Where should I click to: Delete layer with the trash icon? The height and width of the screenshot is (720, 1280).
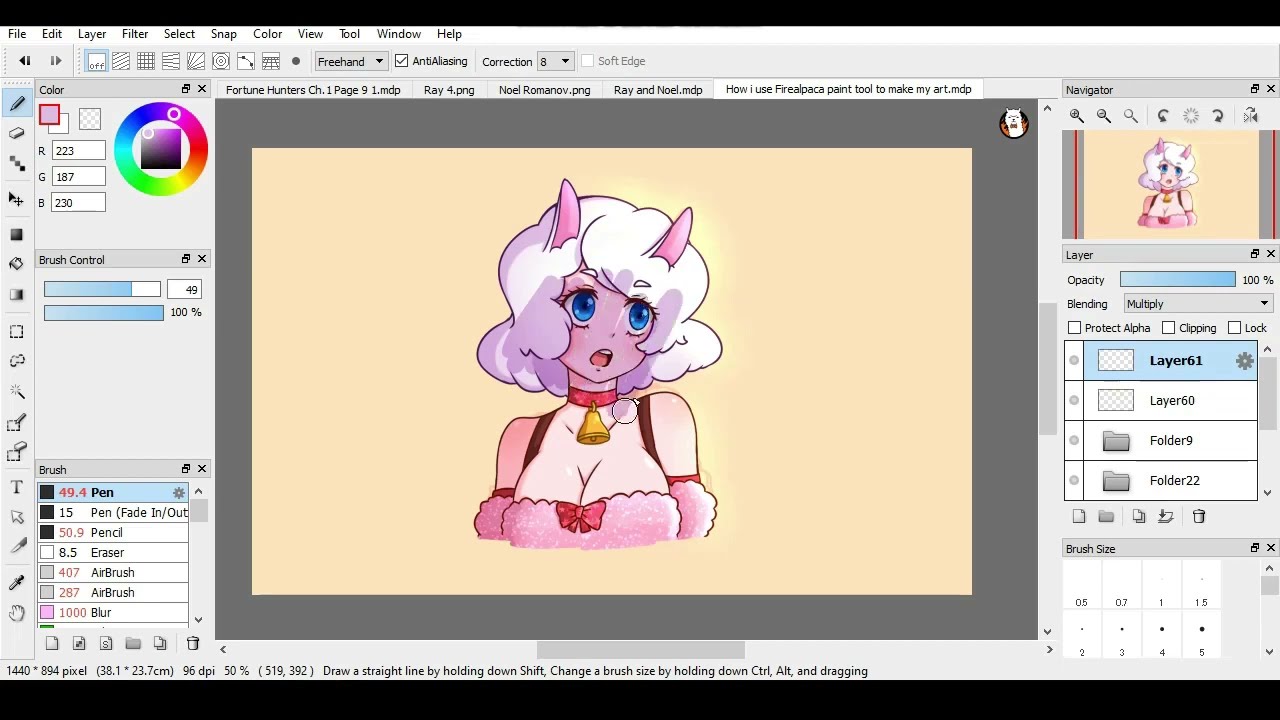click(1199, 516)
